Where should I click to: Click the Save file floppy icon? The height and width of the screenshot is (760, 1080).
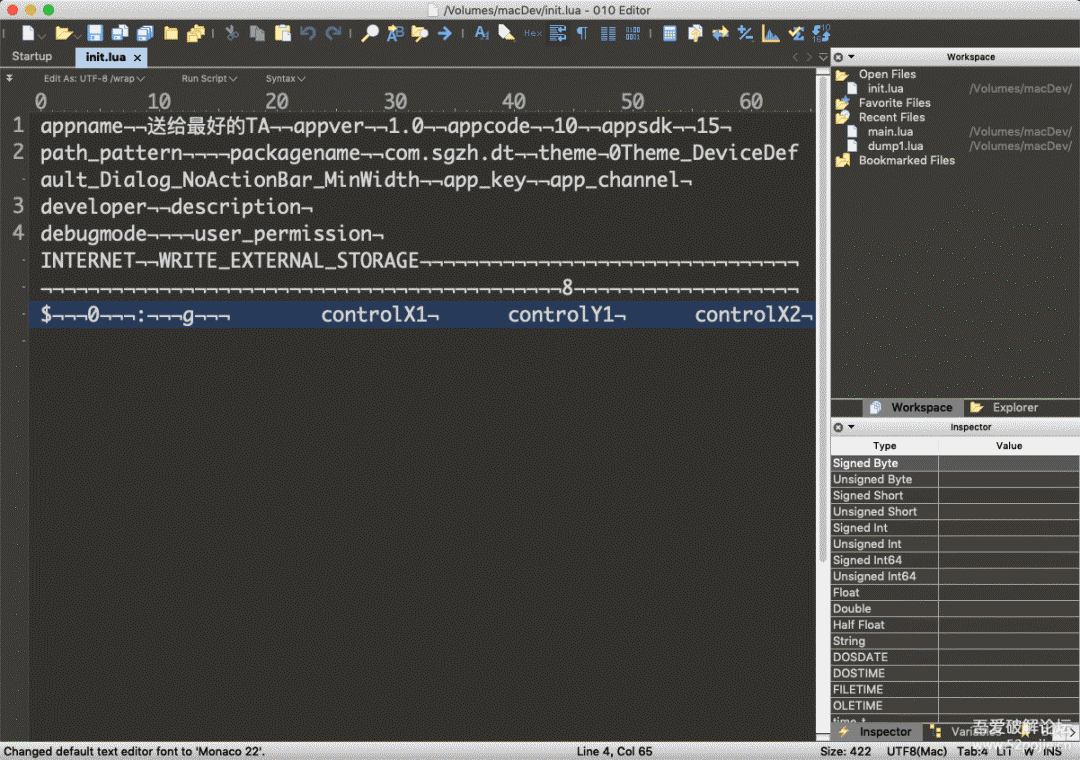pyautogui.click(x=95, y=33)
